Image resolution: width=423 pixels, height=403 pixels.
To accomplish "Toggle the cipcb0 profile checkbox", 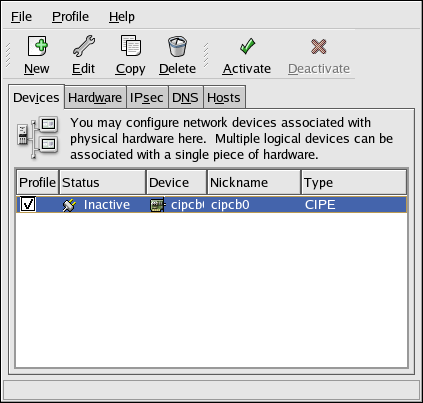I will point(28,204).
